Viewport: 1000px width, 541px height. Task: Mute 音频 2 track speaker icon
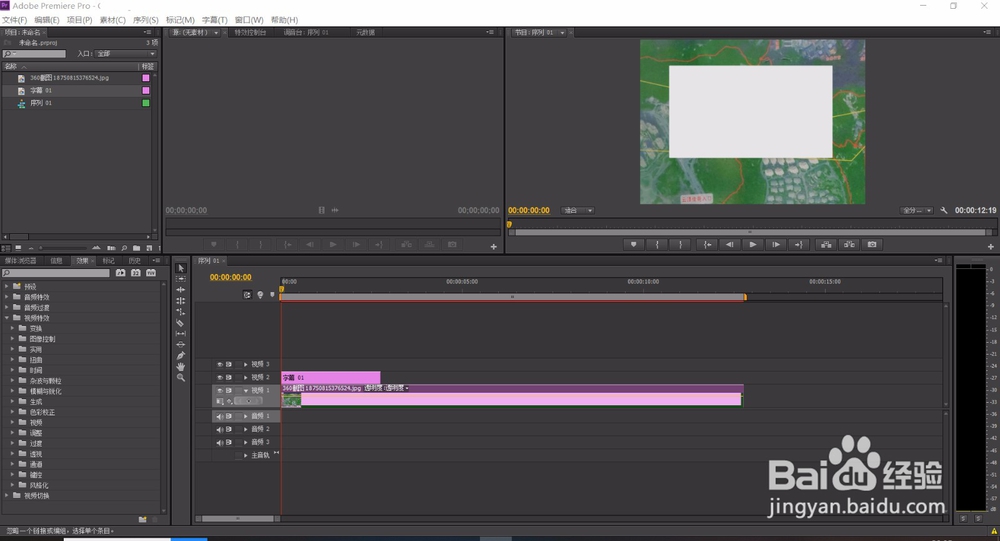[219, 429]
